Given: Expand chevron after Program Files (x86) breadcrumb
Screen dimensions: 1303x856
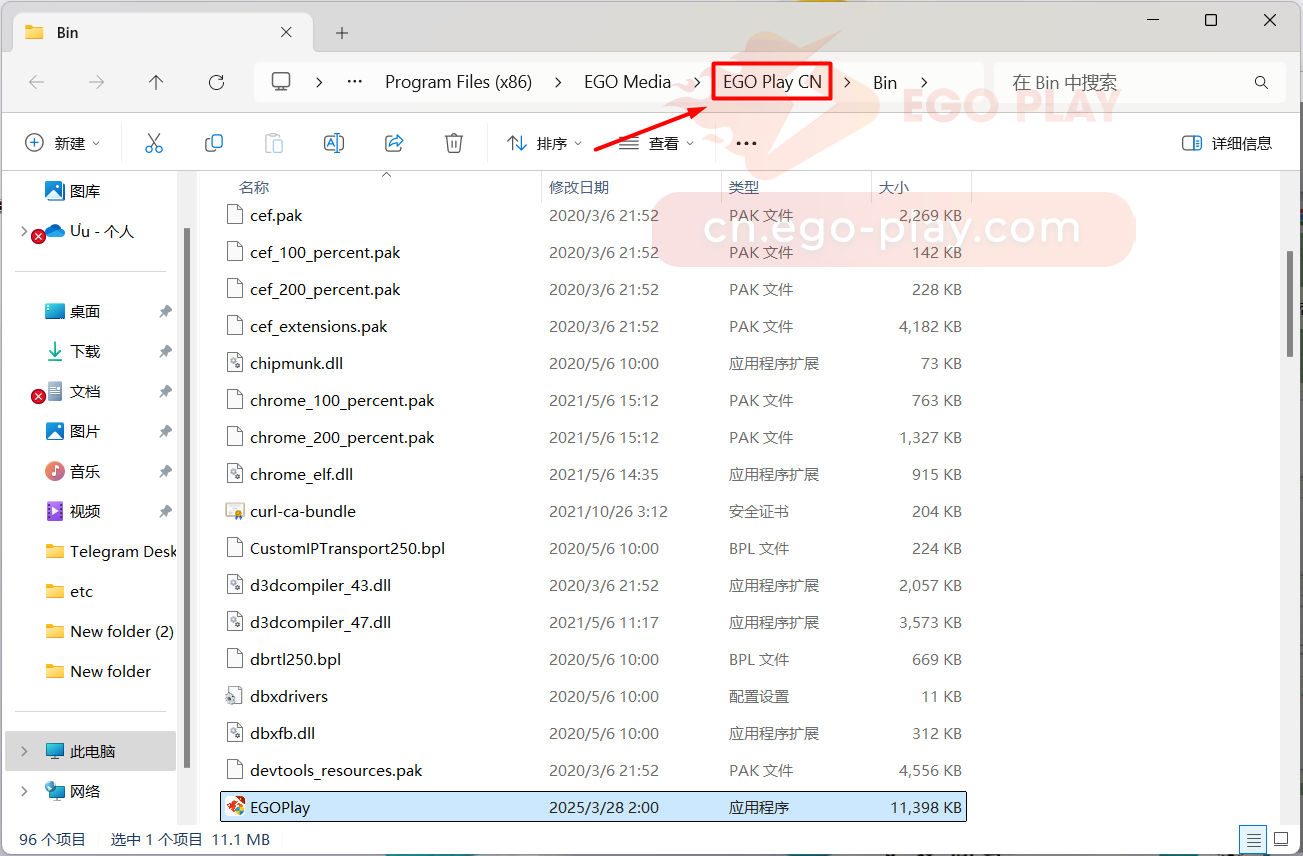Looking at the screenshot, I should point(559,82).
